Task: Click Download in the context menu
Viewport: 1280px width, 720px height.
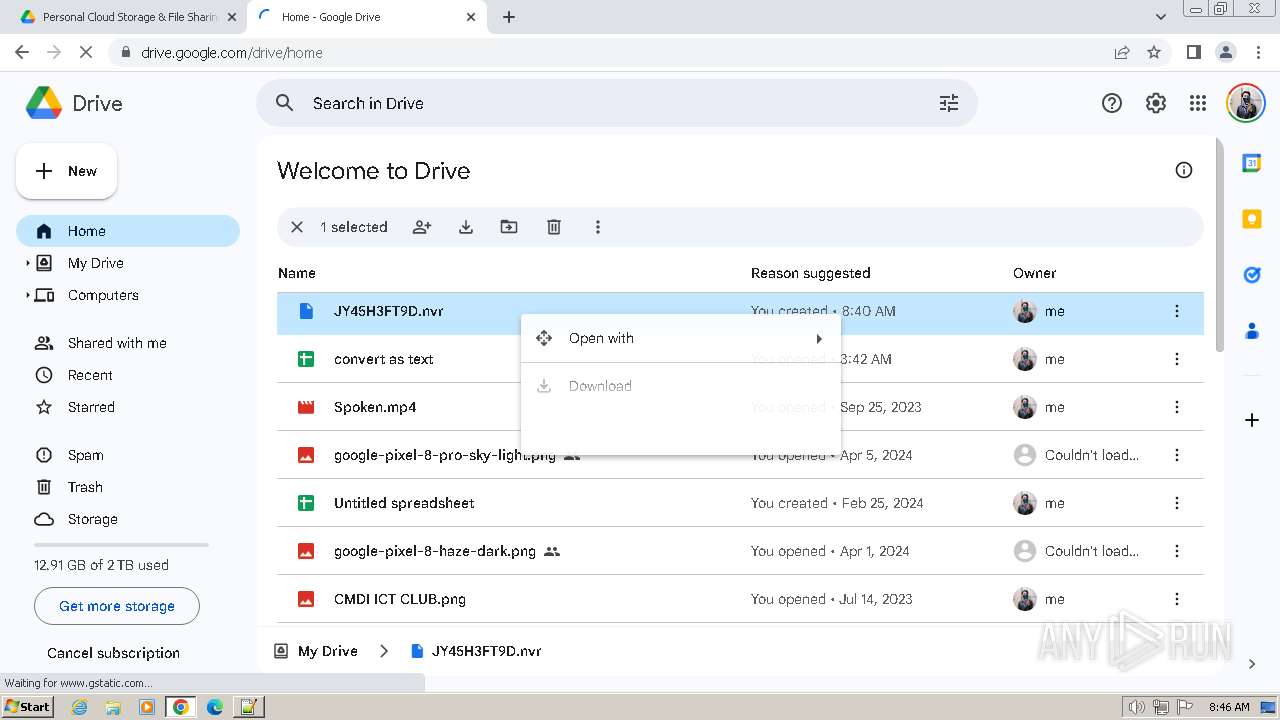Action: (x=681, y=386)
